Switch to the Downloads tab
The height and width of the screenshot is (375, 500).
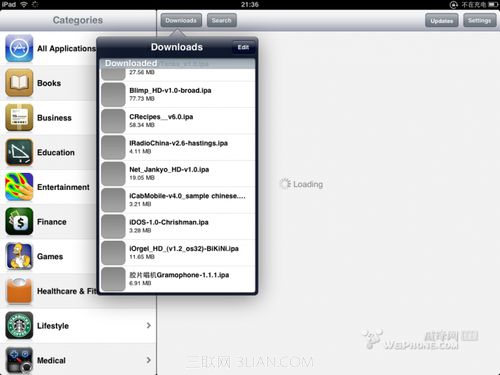pyautogui.click(x=181, y=20)
